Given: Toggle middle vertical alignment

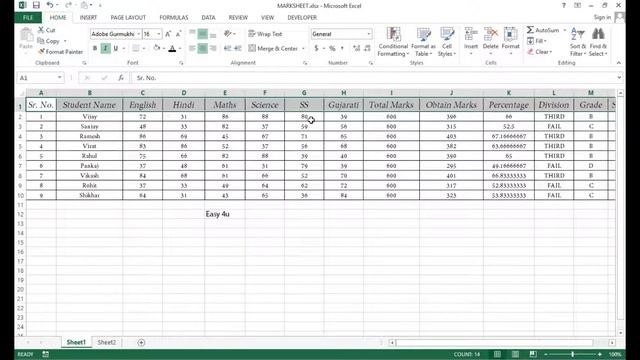Looking at the screenshot, I should point(202,34).
